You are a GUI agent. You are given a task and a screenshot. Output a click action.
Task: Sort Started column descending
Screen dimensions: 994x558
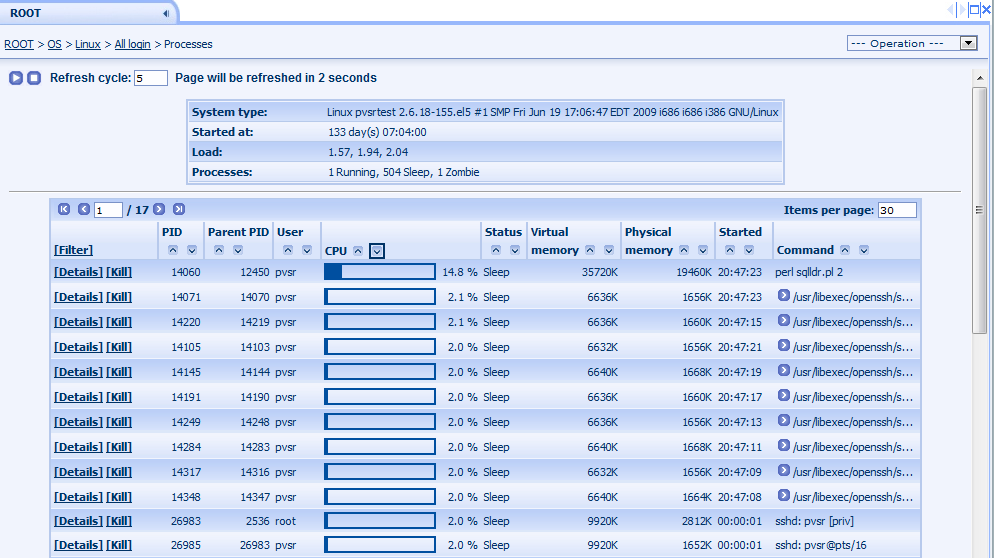tap(749, 250)
